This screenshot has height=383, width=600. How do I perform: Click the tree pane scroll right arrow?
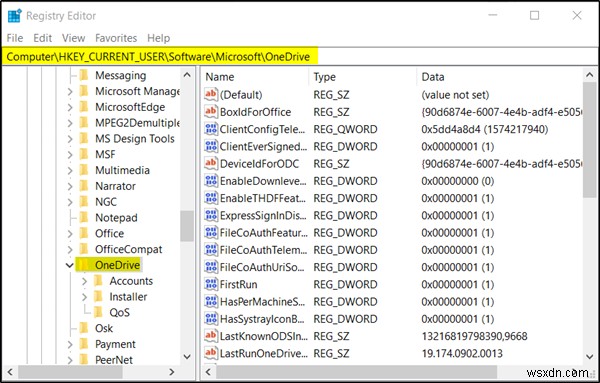(x=172, y=372)
